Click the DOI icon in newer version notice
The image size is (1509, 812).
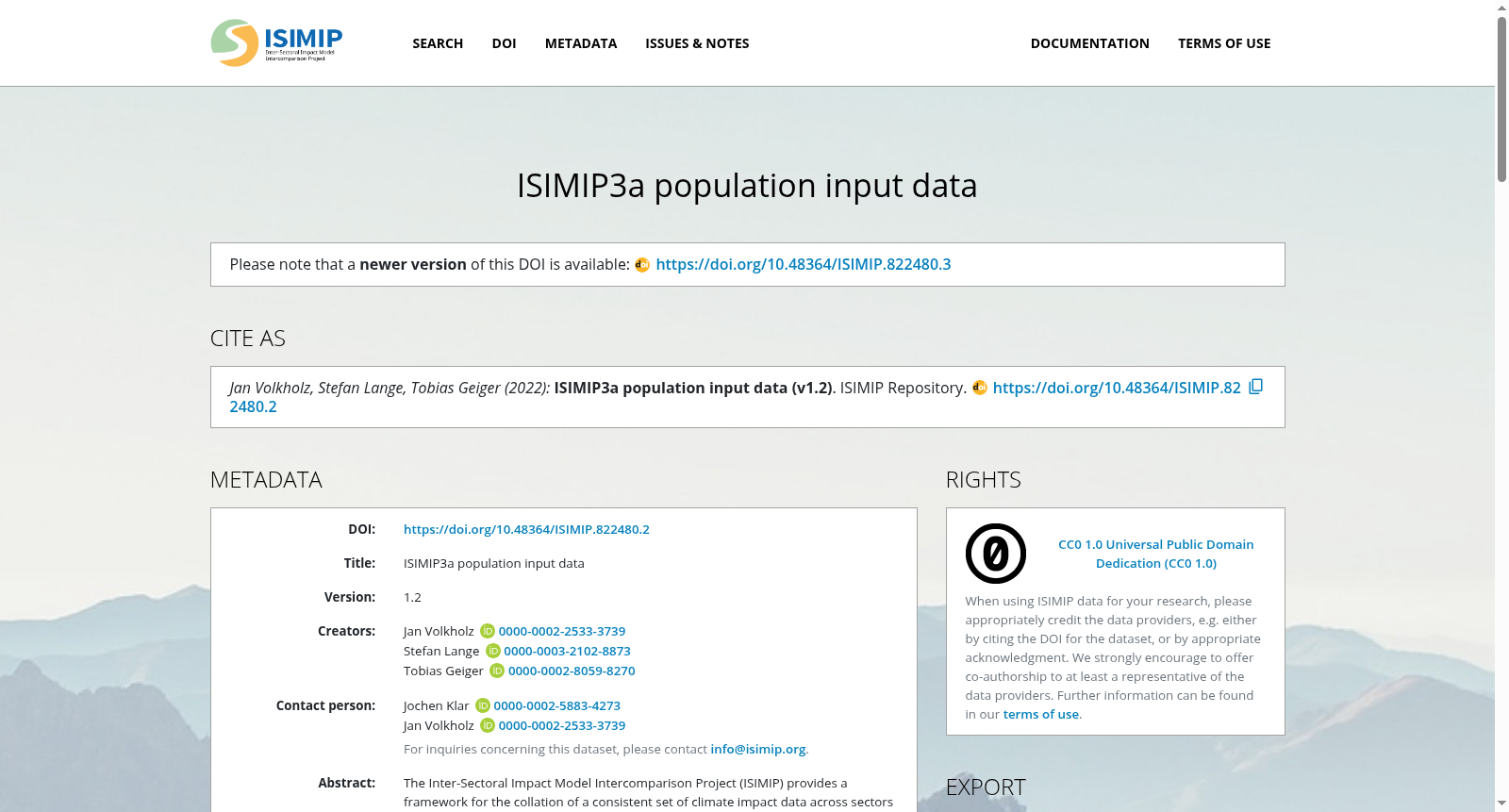click(642, 265)
